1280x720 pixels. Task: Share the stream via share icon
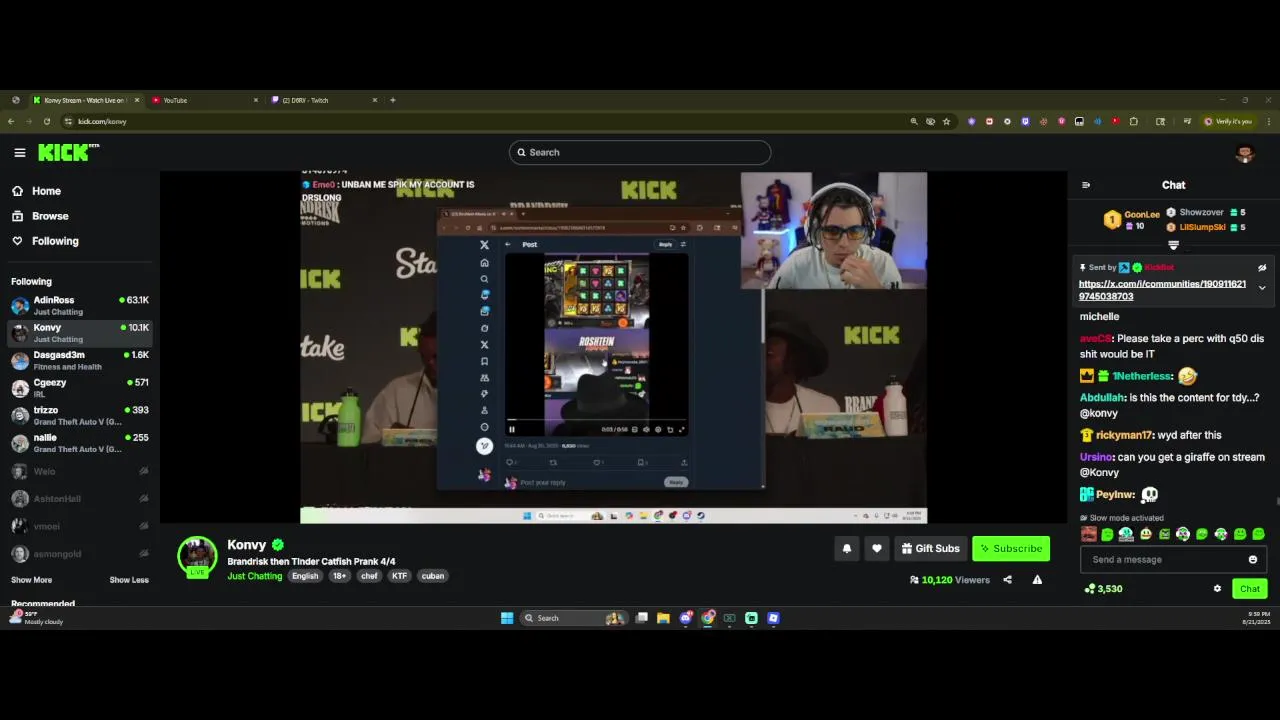coord(1007,580)
